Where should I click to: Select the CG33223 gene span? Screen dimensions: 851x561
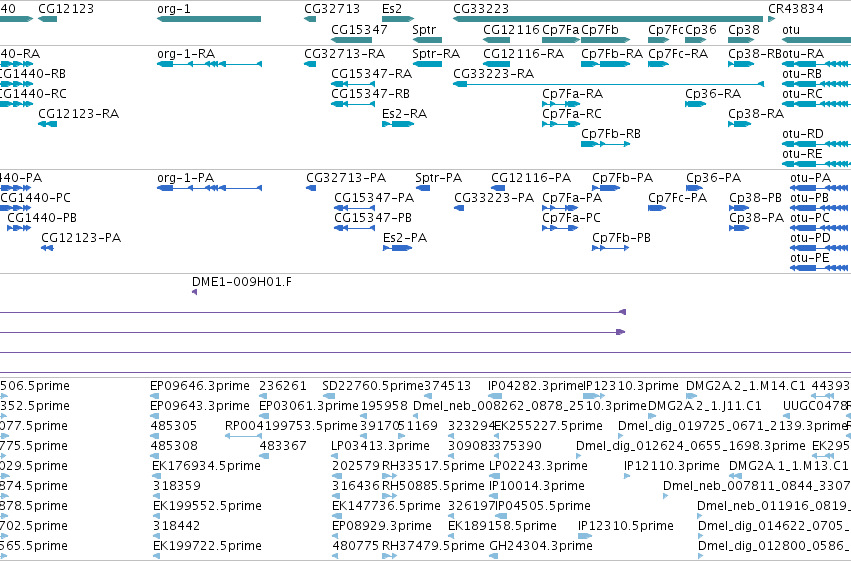(x=608, y=19)
